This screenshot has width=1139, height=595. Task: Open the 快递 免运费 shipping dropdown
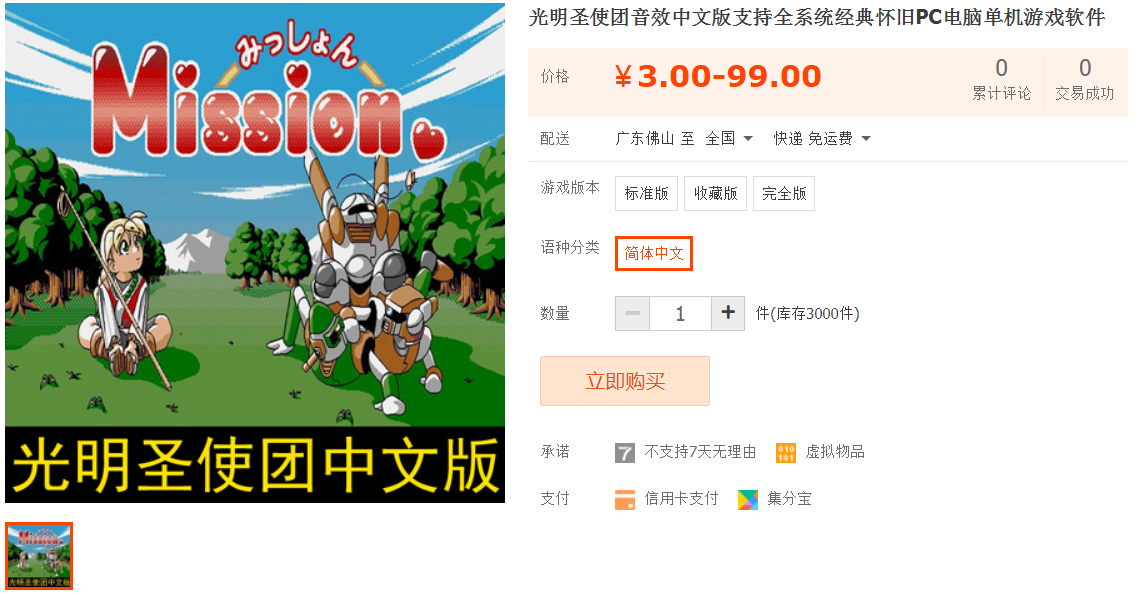pos(822,138)
